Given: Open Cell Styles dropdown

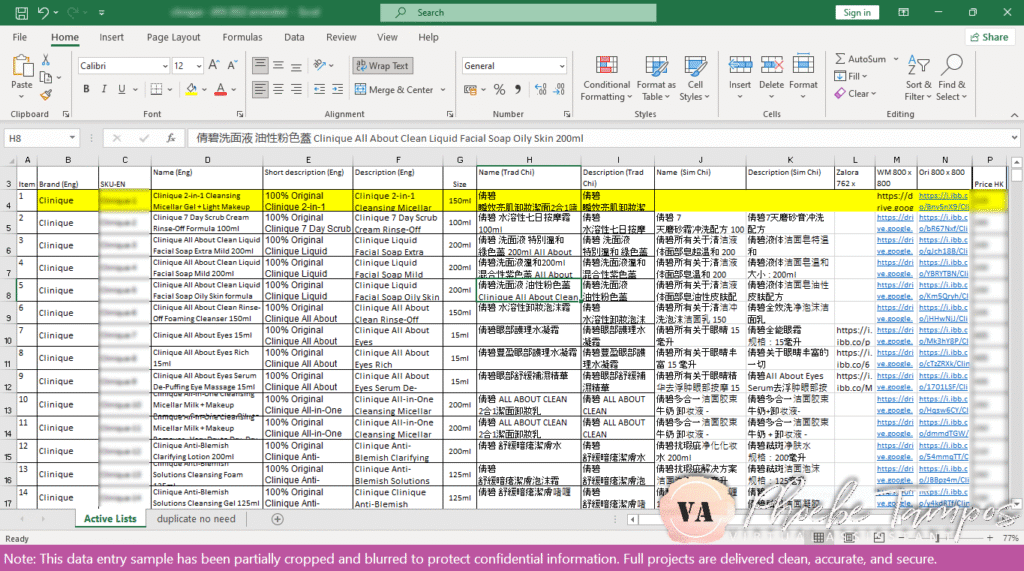Looking at the screenshot, I should 695,78.
